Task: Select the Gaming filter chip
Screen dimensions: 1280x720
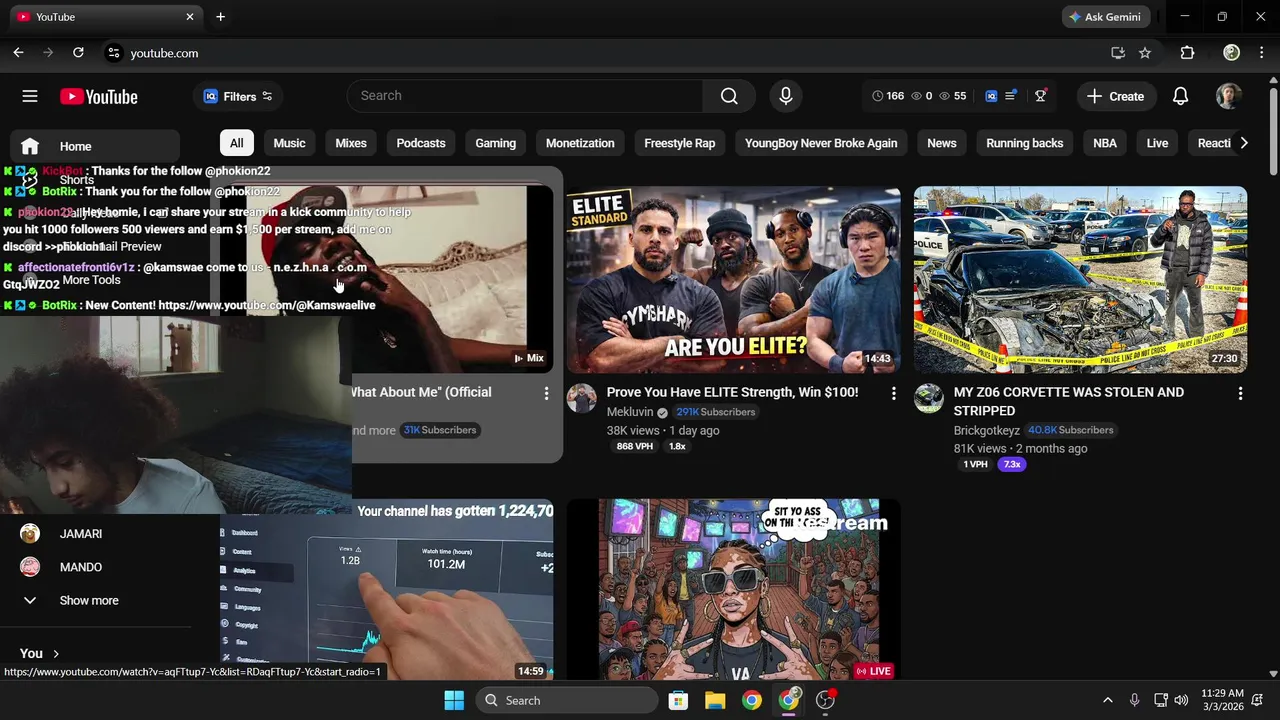Action: coord(495,143)
